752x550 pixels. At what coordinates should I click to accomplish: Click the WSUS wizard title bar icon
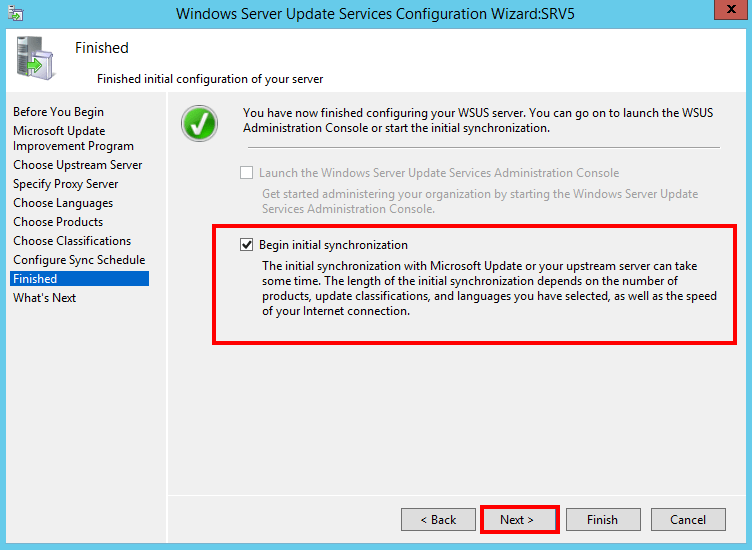[x=16, y=13]
